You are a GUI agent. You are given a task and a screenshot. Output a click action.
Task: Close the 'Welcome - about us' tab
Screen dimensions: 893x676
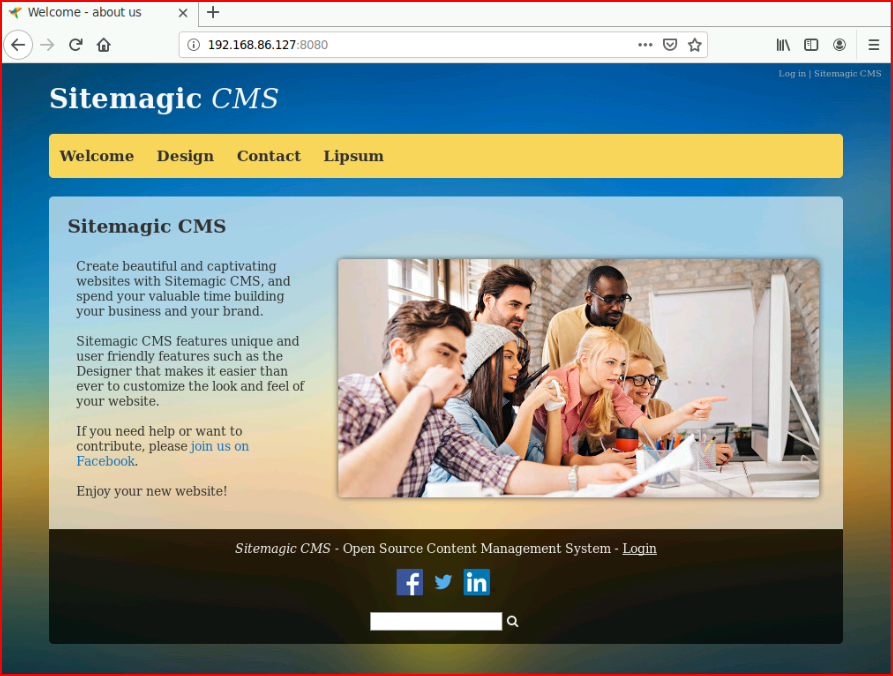pos(183,13)
